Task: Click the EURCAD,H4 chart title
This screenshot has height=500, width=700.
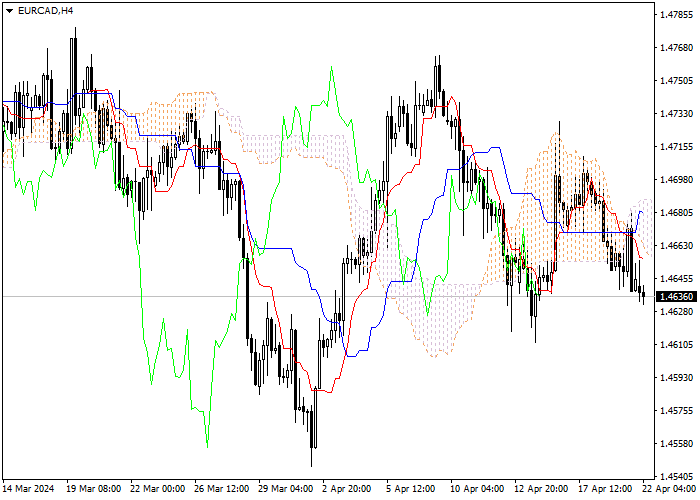Action: [46, 11]
